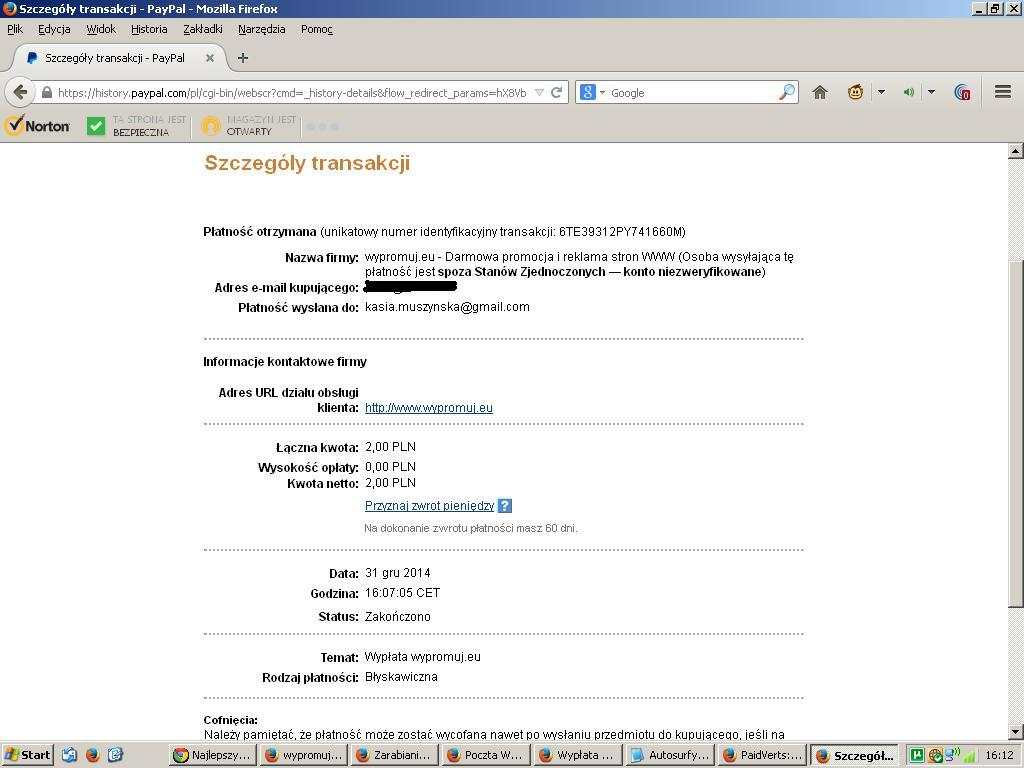Click the Przyznaj zwrot pieniędzy link
Image resolution: width=1024 pixels, height=768 pixels.
pyautogui.click(x=429, y=506)
